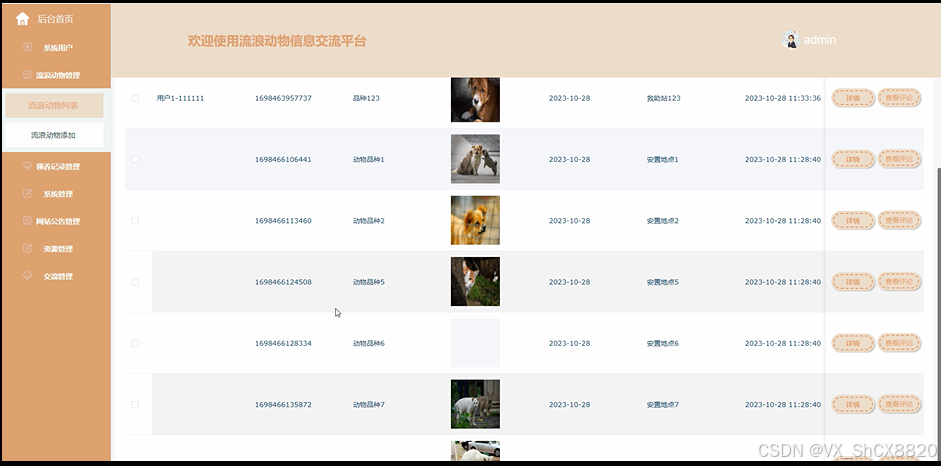Collapse the 流浪动物管理 menu
Image resolution: width=941 pixels, height=466 pixels.
point(56,75)
